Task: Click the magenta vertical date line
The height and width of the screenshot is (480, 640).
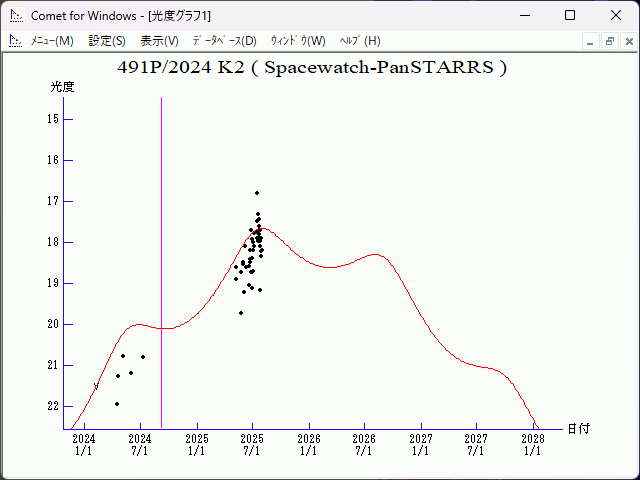Action: pyautogui.click(x=162, y=263)
